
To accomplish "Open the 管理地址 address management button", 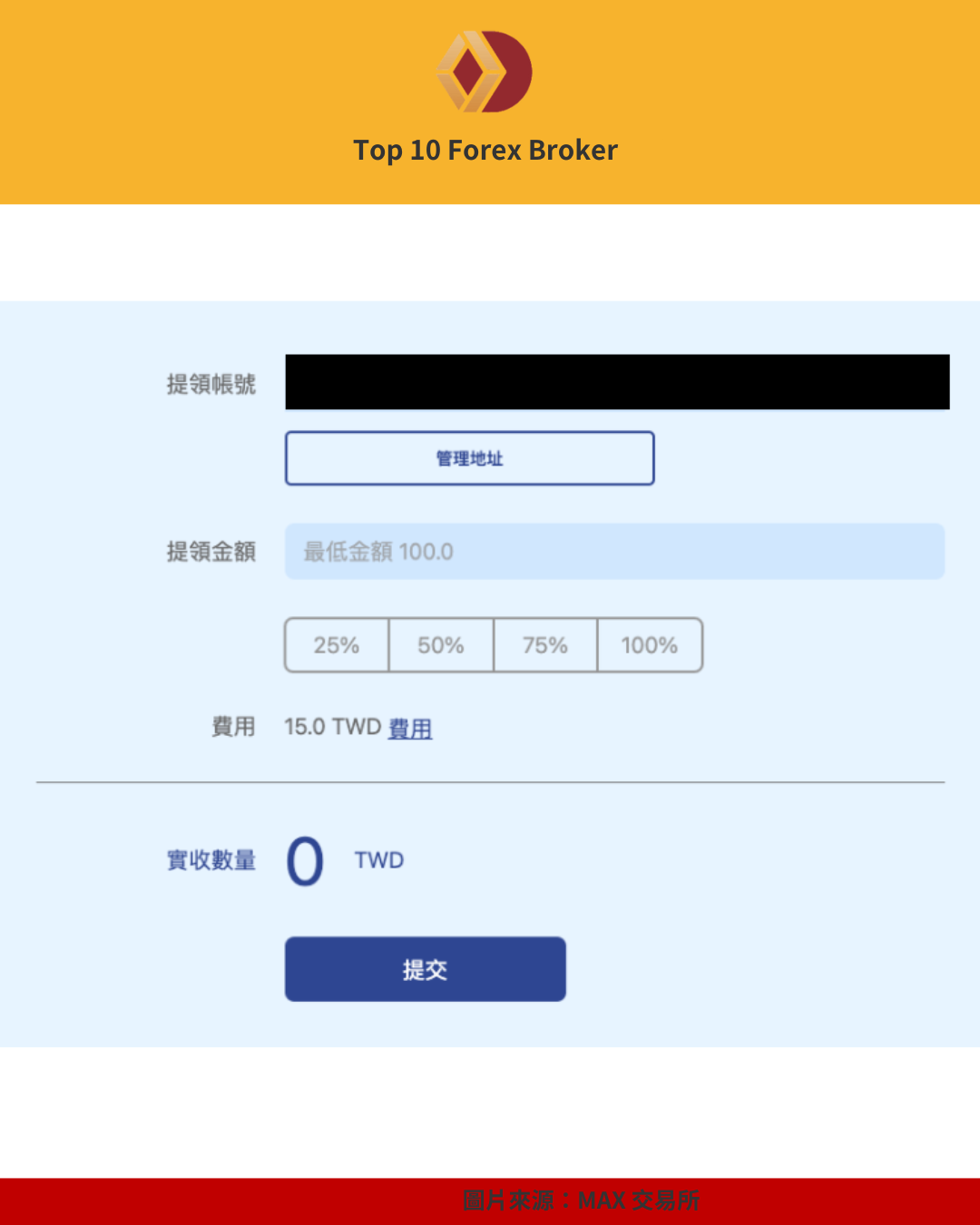I will (x=469, y=458).
